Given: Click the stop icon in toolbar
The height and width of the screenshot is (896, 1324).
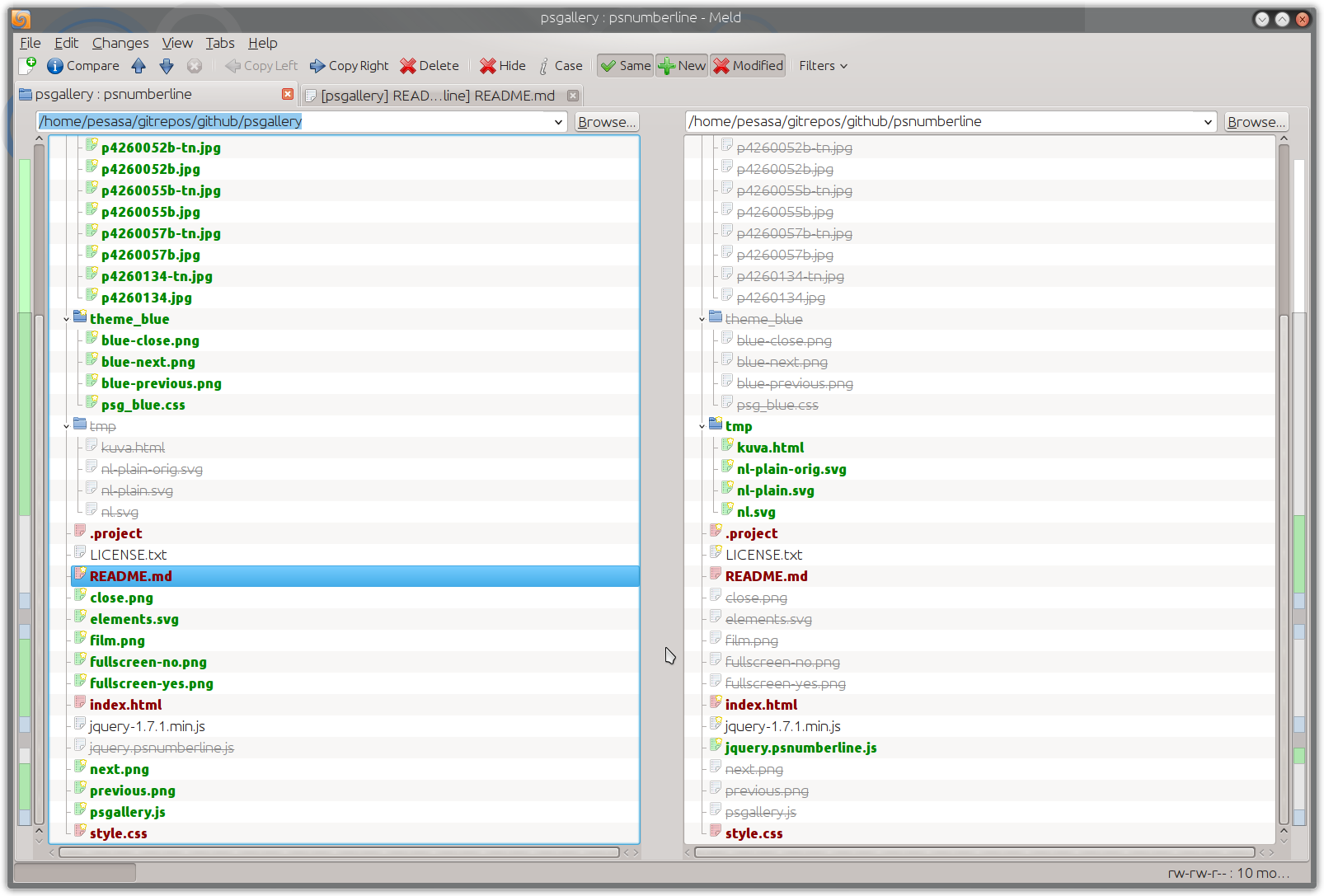Looking at the screenshot, I should pos(195,66).
